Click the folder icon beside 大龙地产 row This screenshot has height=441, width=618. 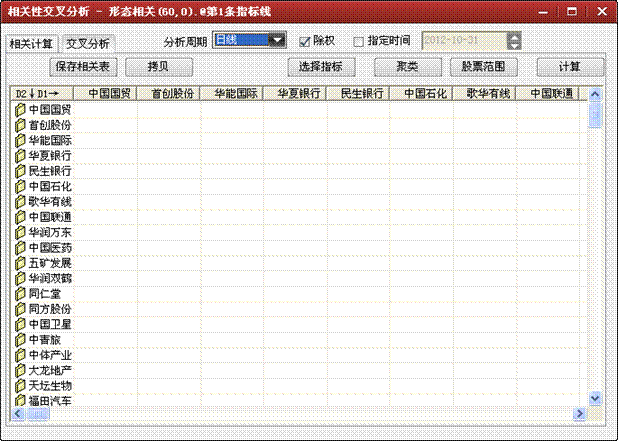click(x=20, y=370)
